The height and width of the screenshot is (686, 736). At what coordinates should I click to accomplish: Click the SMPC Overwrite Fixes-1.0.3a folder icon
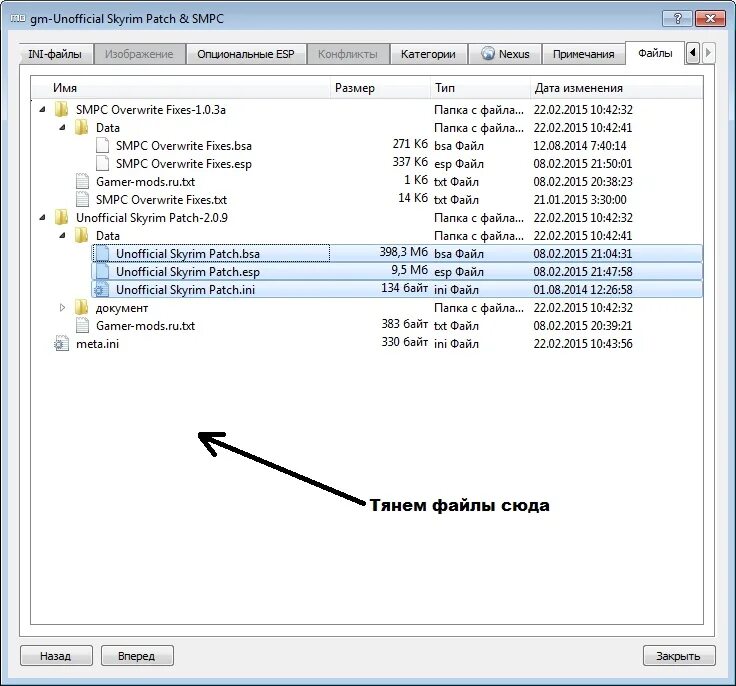point(61,109)
